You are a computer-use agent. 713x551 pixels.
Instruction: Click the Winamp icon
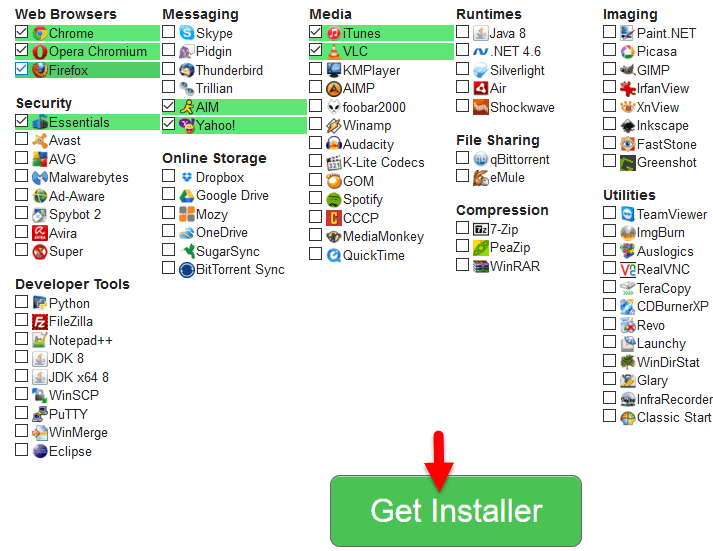tap(334, 125)
